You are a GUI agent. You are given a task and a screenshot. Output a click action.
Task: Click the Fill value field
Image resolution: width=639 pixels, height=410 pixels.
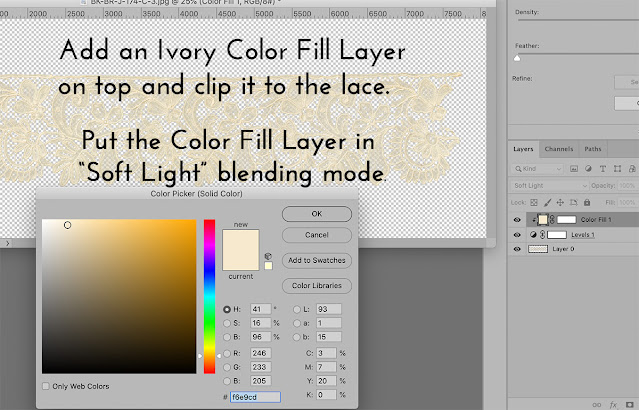coord(627,203)
